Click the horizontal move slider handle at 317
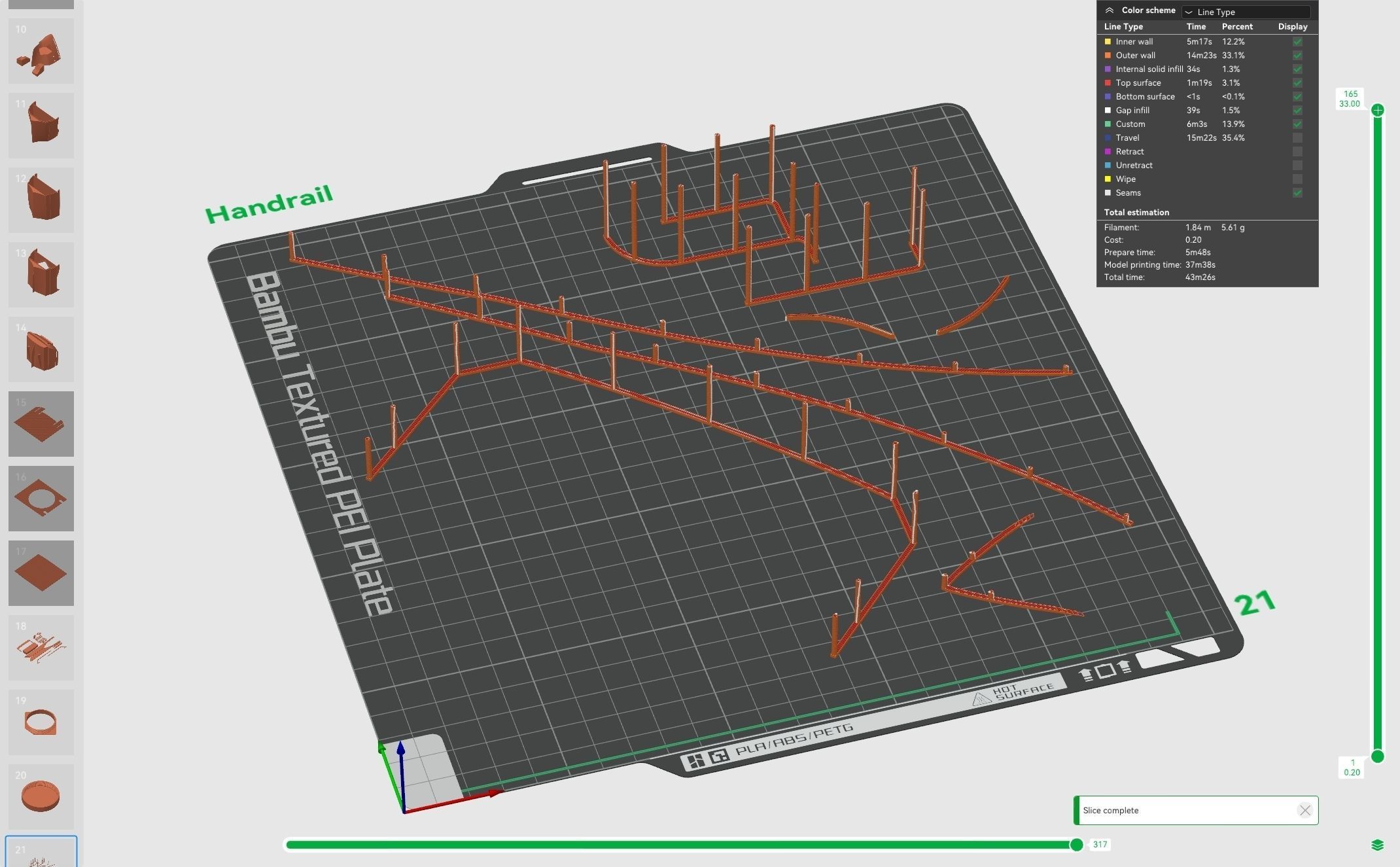Image resolution: width=1400 pixels, height=867 pixels. click(1076, 845)
